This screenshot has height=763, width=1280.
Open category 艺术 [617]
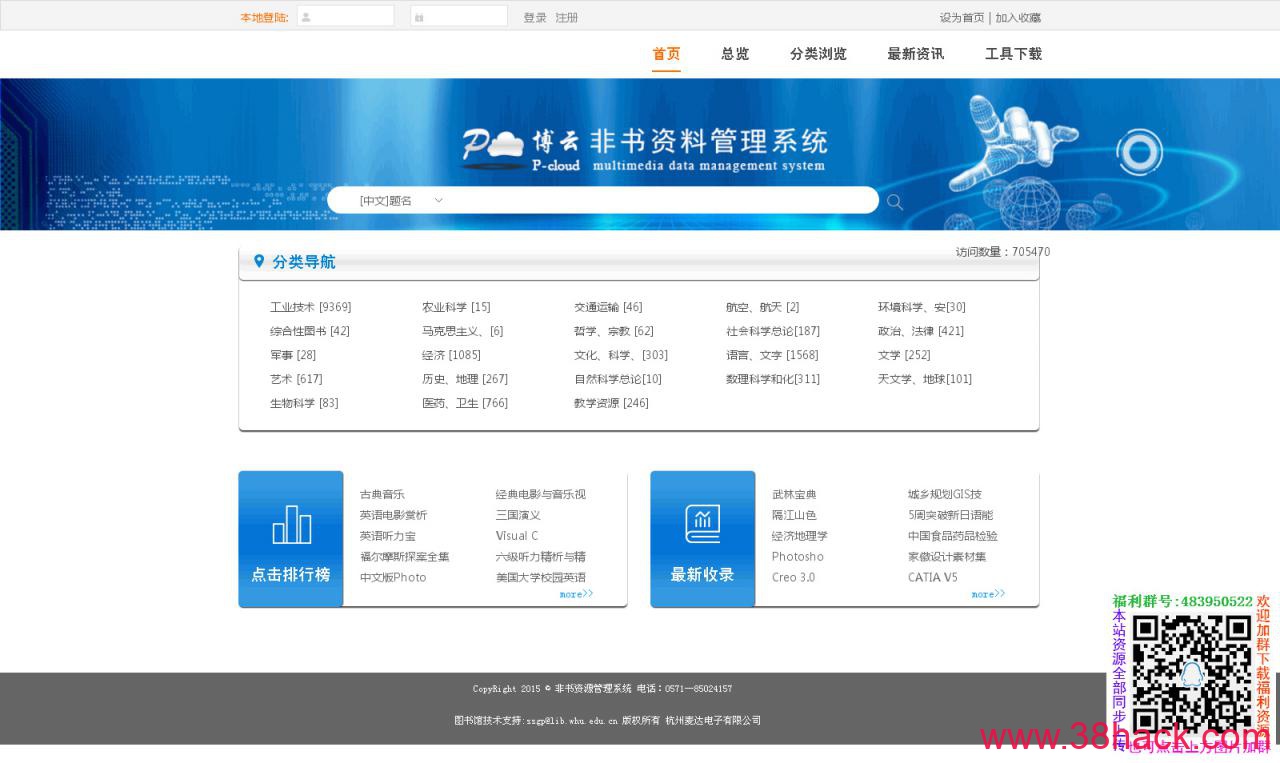click(295, 379)
